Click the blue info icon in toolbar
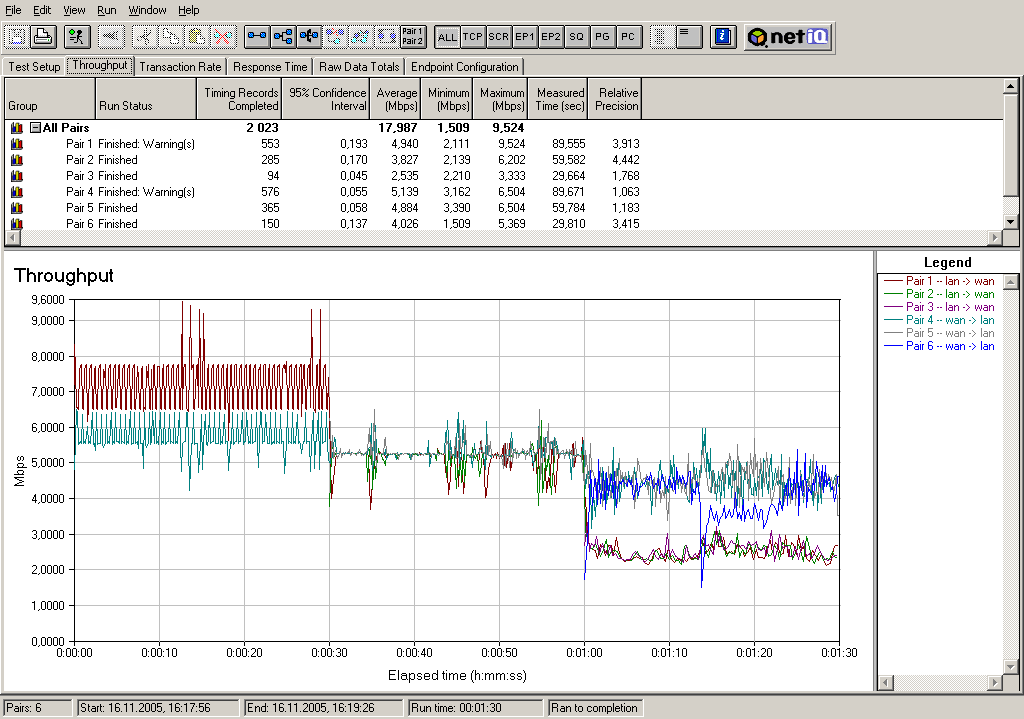The height and width of the screenshot is (719, 1024). (x=723, y=37)
